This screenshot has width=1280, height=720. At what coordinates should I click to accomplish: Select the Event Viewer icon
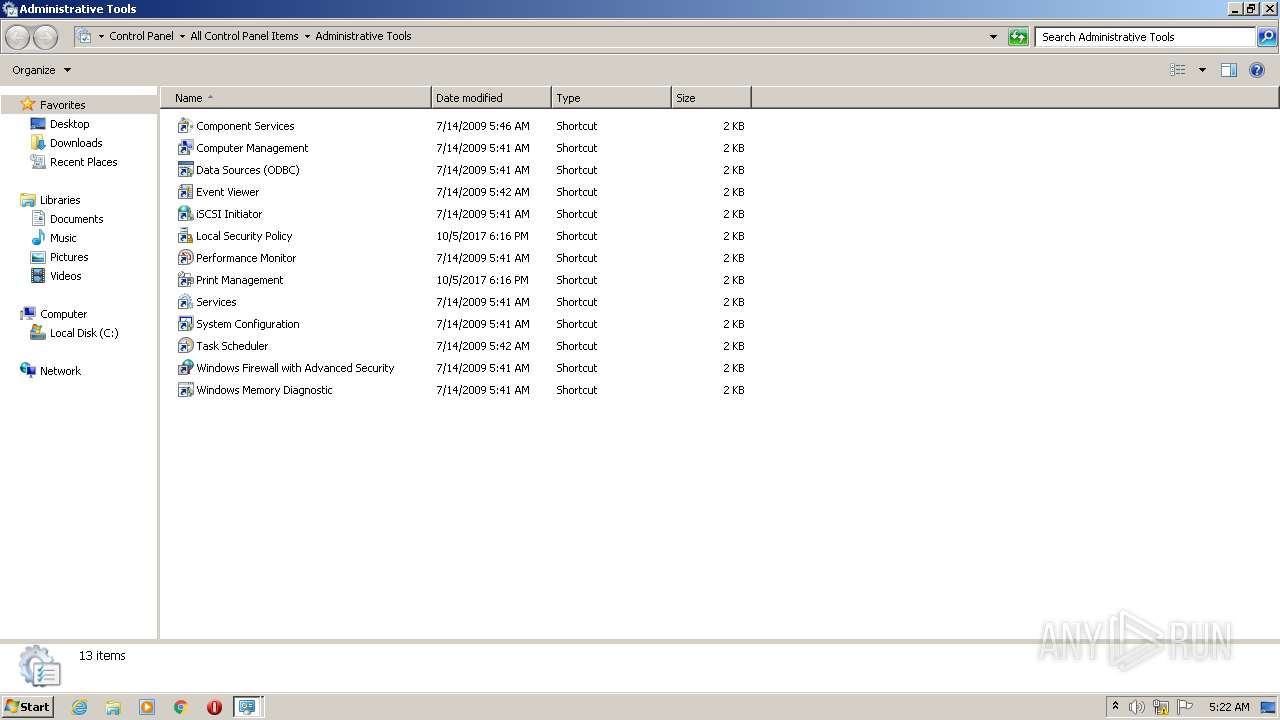pos(185,192)
